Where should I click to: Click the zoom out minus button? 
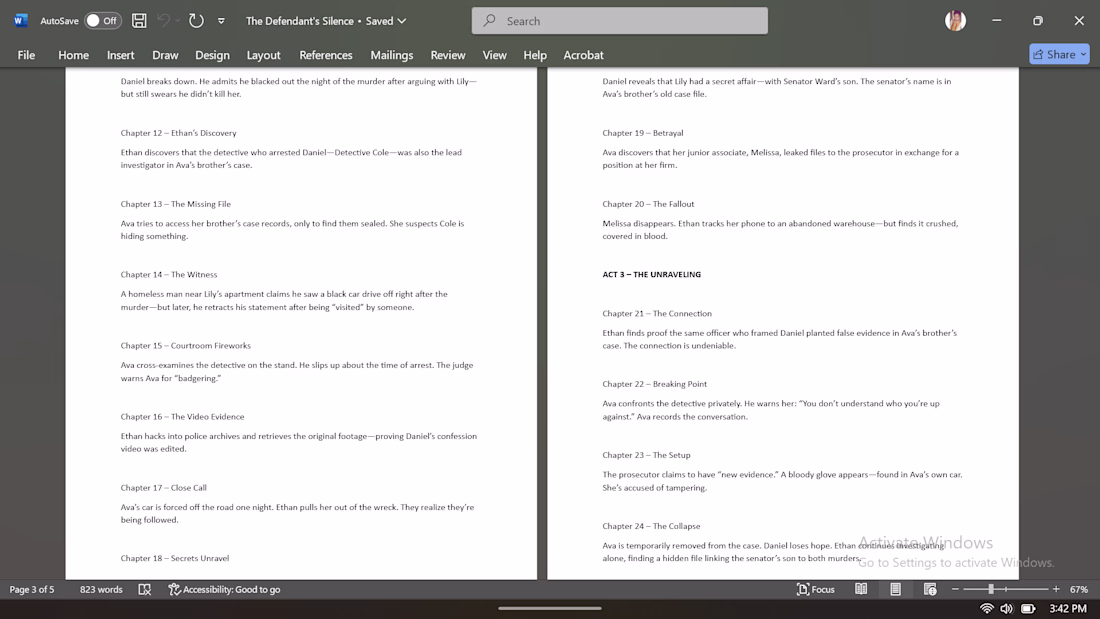coord(955,590)
